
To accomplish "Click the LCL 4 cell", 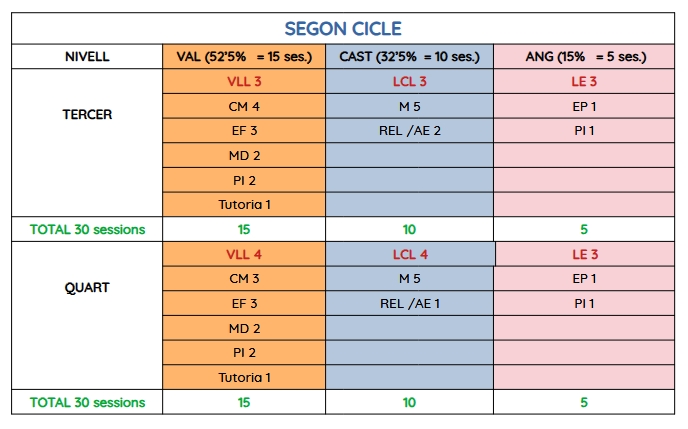I will coord(410,255).
